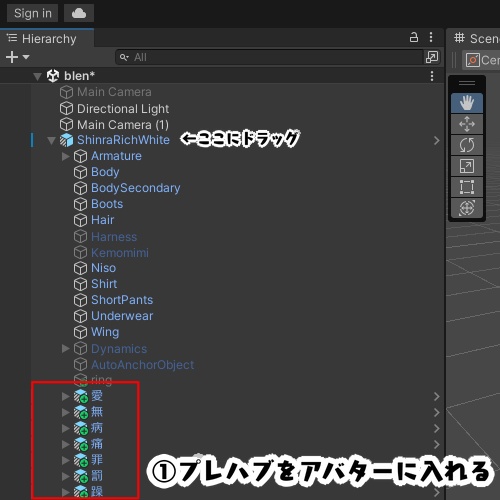The image size is (500, 500).
Task: Select the disabled Kemomimi object
Action: (x=120, y=253)
